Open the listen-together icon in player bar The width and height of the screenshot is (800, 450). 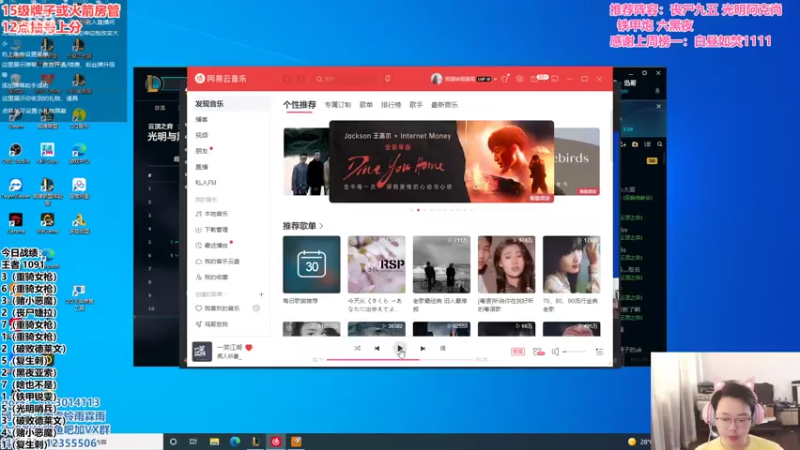538,352
